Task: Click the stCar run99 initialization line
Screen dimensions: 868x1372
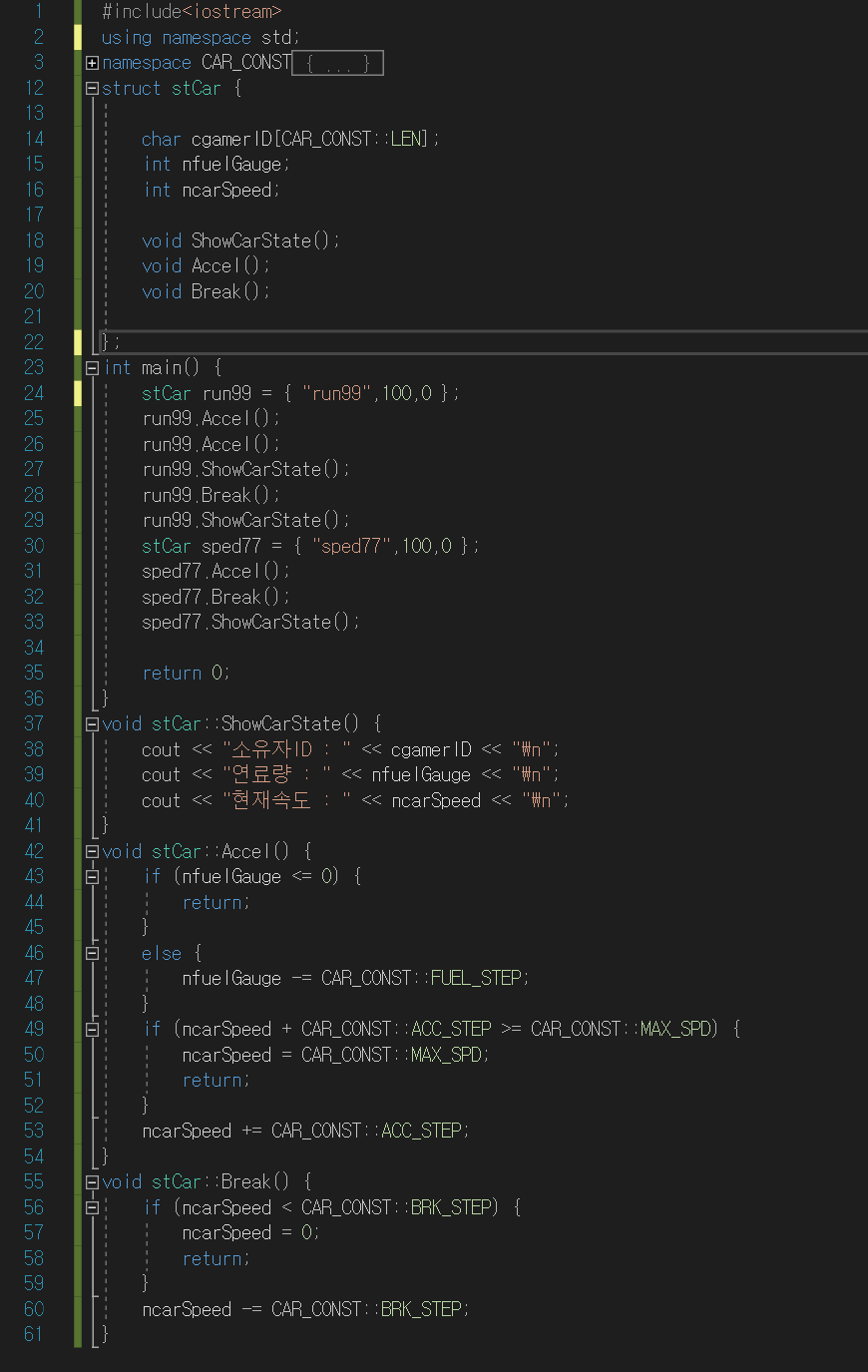Action: pyautogui.click(x=300, y=394)
